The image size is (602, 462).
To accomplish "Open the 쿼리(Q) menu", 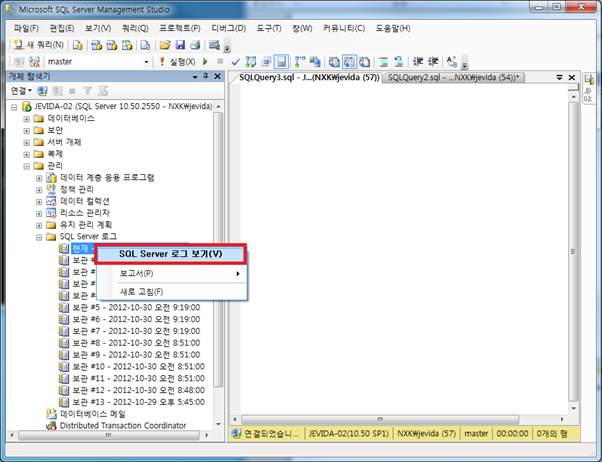I will point(135,28).
